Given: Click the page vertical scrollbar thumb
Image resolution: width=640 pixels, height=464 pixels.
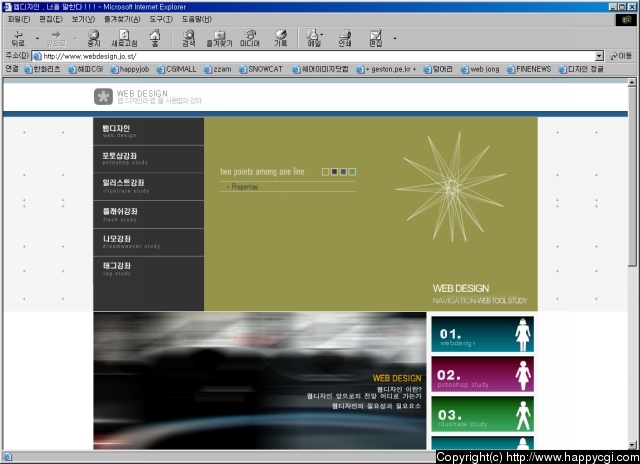Looking at the screenshot, I should (x=632, y=176).
